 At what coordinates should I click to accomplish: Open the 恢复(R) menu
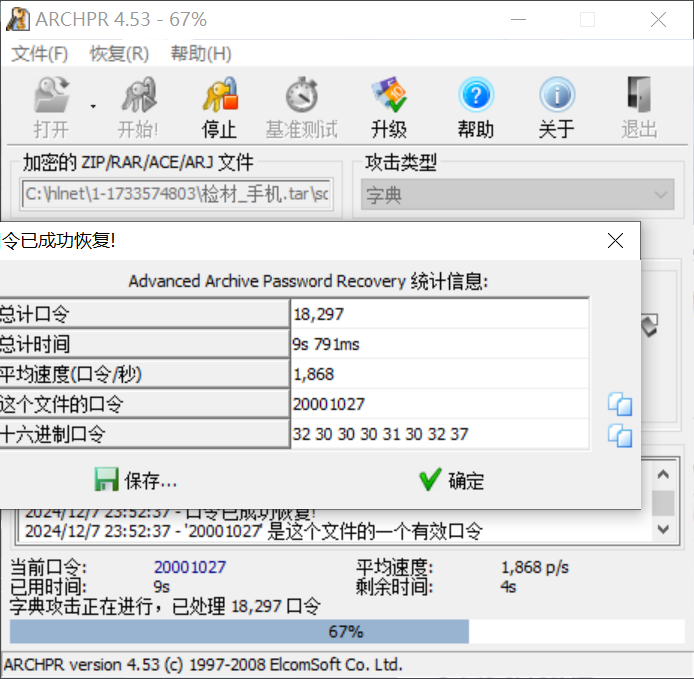pyautogui.click(x=120, y=54)
